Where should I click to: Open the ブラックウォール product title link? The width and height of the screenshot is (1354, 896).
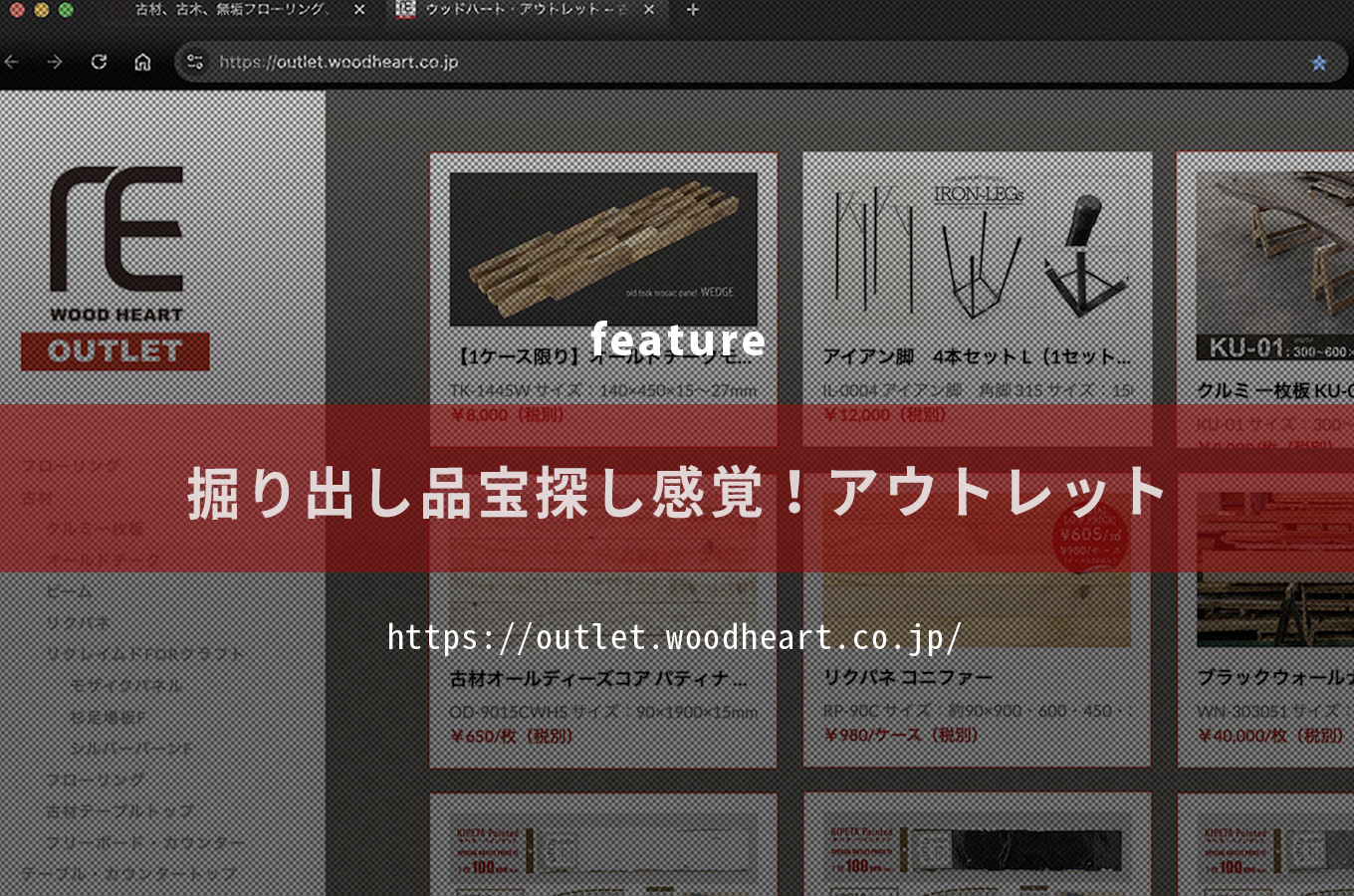click(x=1275, y=677)
